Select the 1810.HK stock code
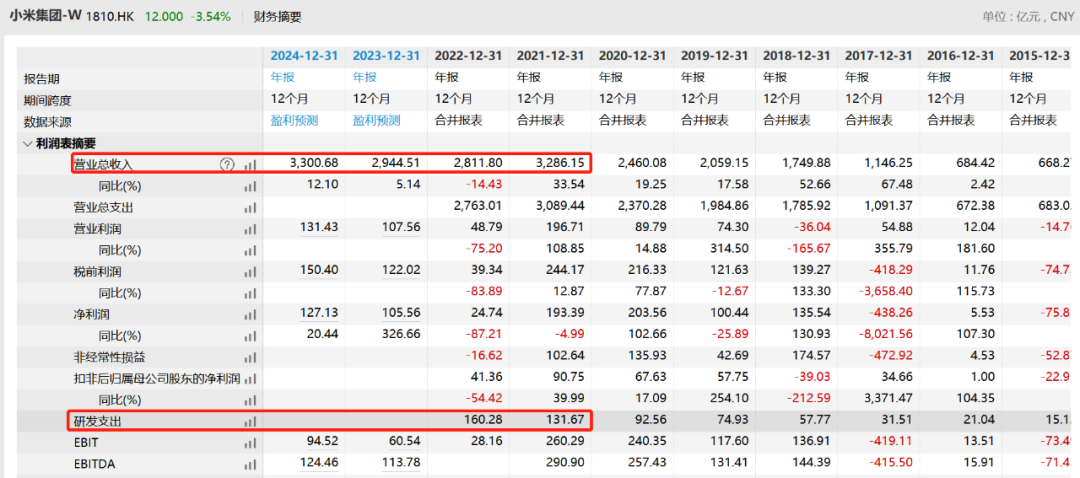This screenshot has height=478, width=1080. (x=111, y=17)
